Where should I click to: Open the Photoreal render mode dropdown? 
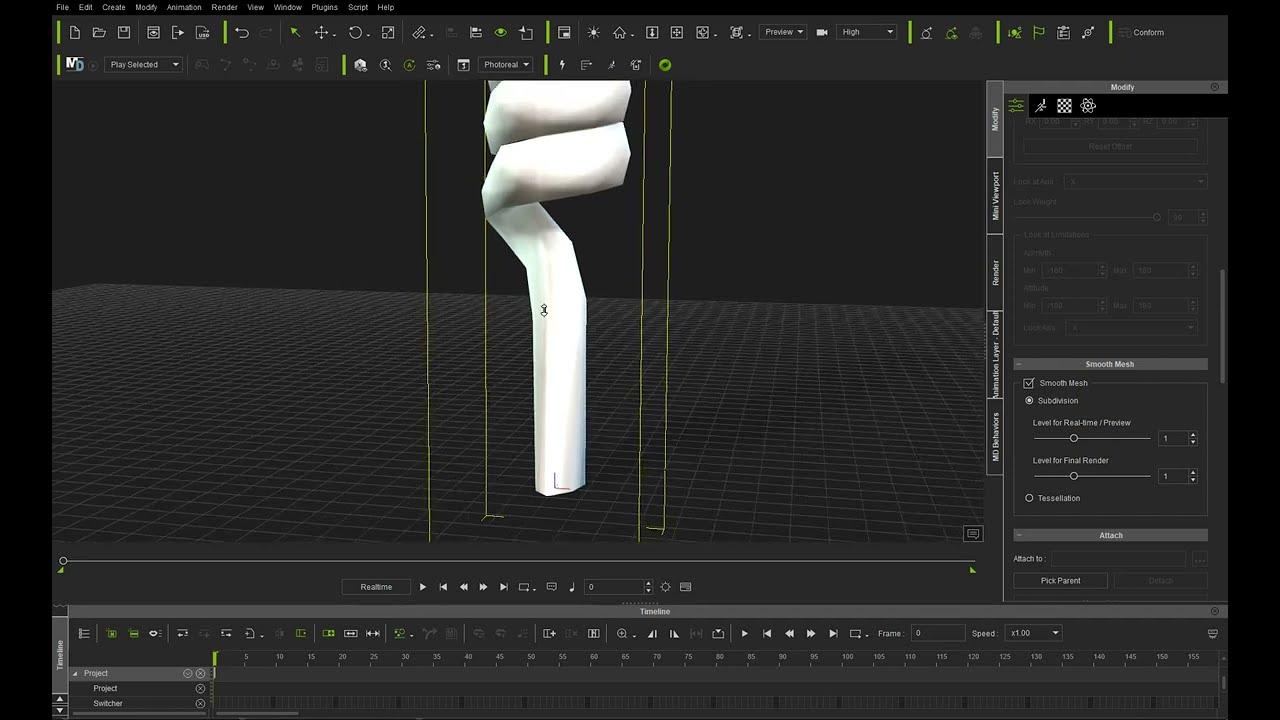(507, 65)
